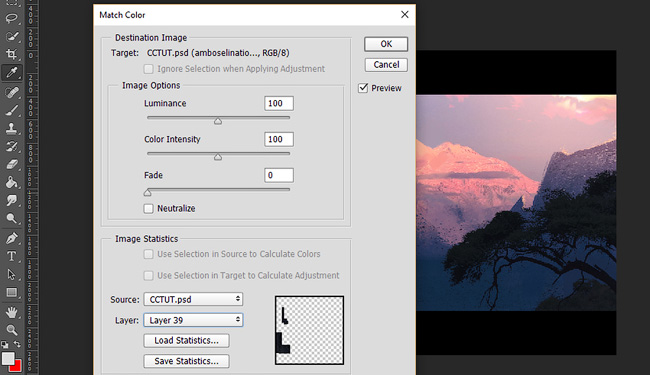Select the Lasso tool
Screen dimensions: 650x375
click(x=12, y=18)
